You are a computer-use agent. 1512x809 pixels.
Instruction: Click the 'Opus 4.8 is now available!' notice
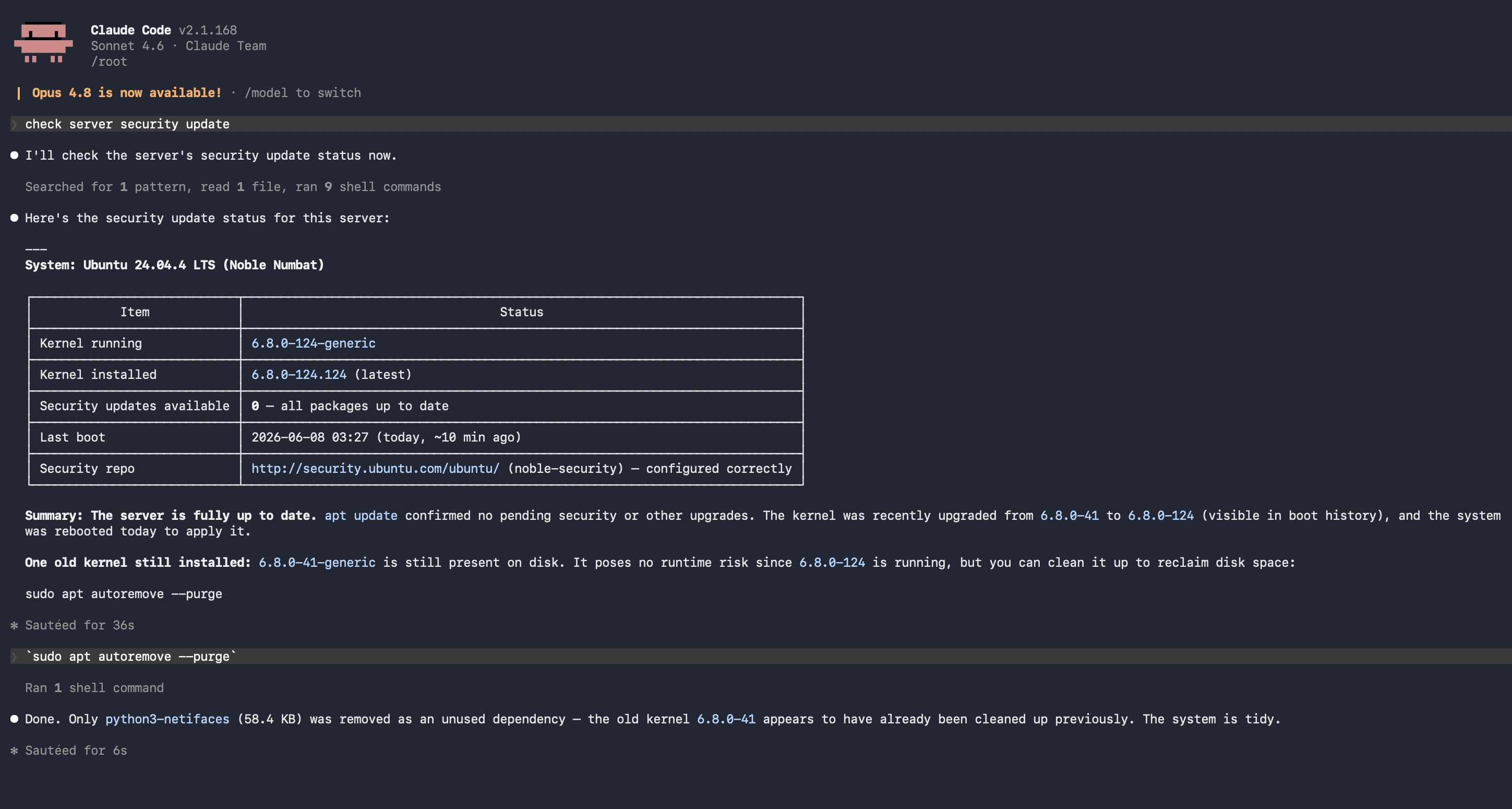coord(127,93)
